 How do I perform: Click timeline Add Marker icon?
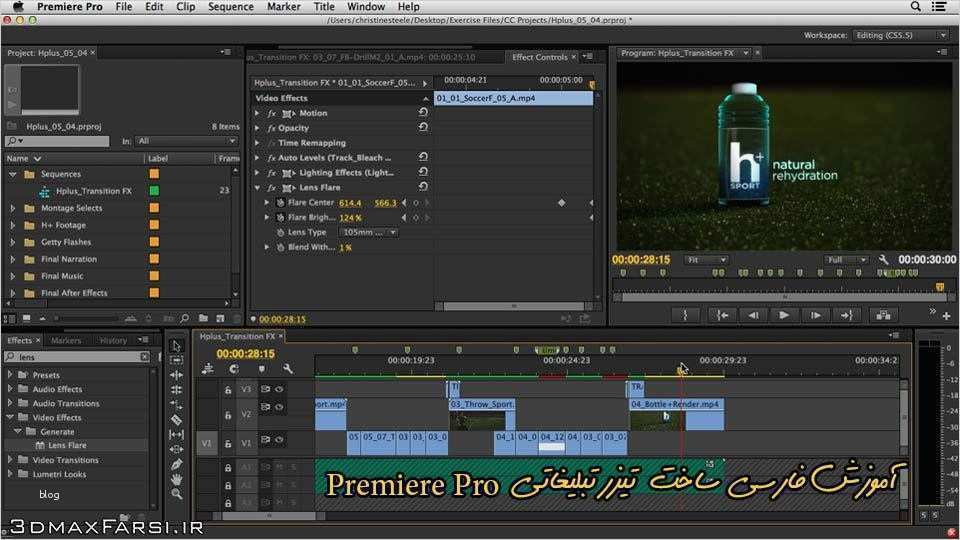[261, 369]
